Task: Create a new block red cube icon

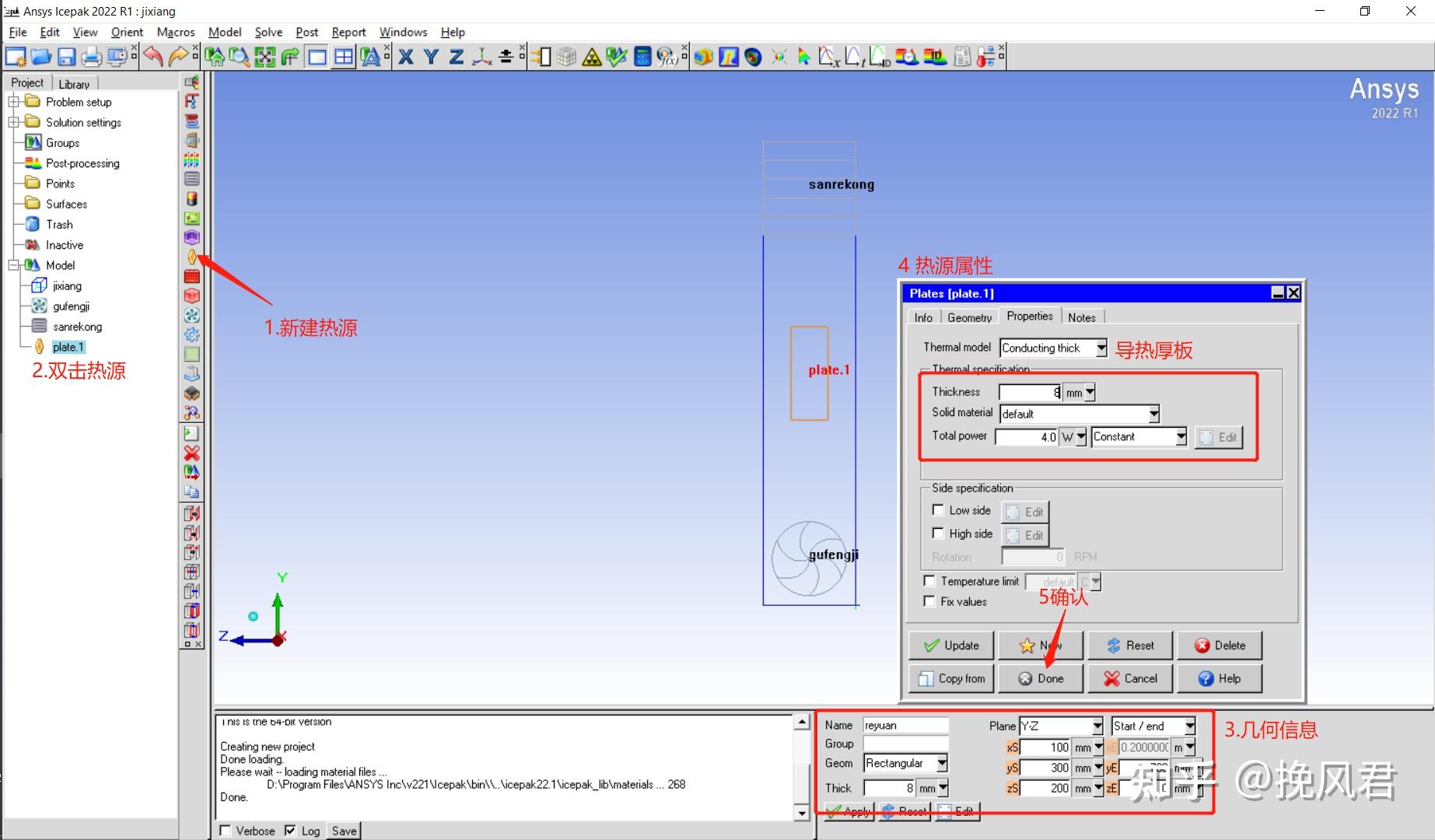Action: coord(192,296)
